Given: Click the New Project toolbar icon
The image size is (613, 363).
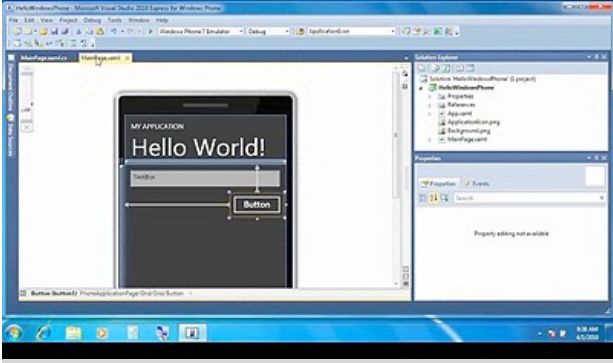Looking at the screenshot, I should click(x=17, y=31).
